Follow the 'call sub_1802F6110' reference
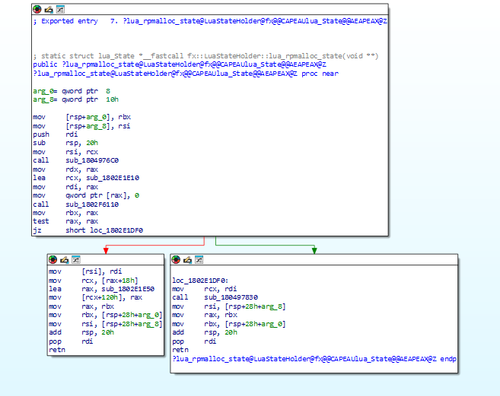This screenshot has width=500, height=396. [x=92, y=204]
